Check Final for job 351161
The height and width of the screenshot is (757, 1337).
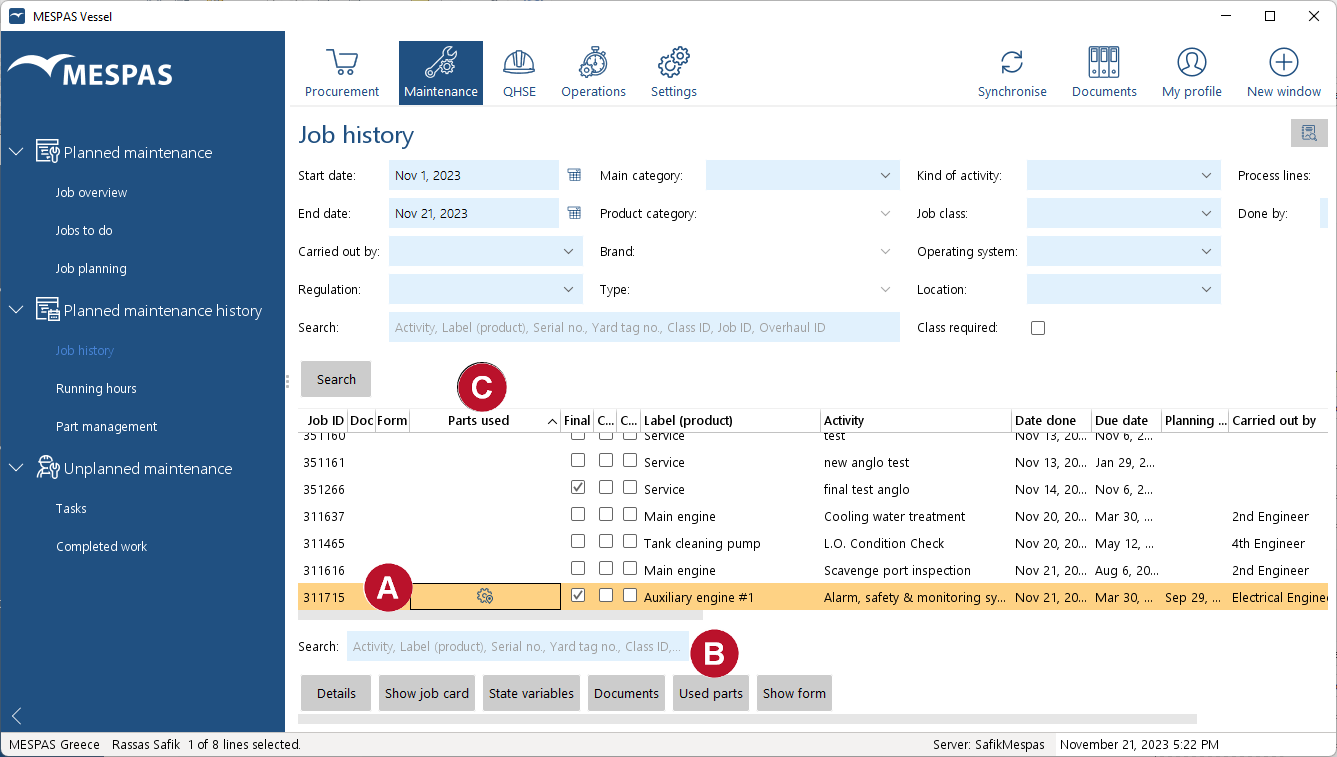578,461
